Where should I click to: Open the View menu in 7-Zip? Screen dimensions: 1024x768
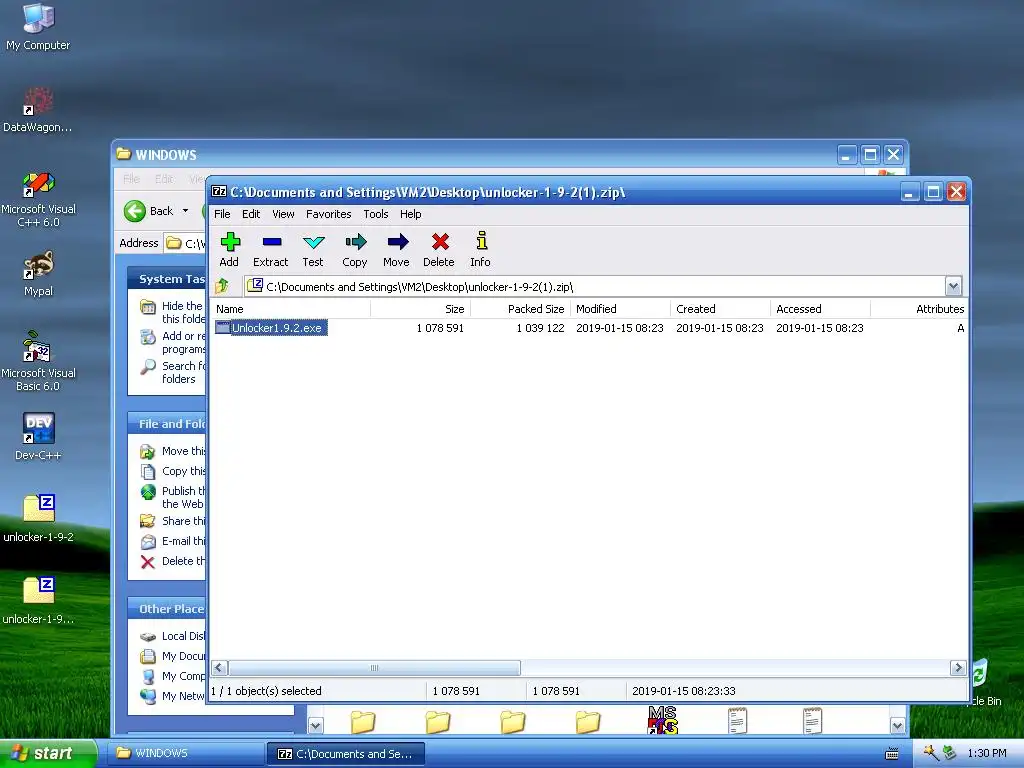pyautogui.click(x=283, y=214)
